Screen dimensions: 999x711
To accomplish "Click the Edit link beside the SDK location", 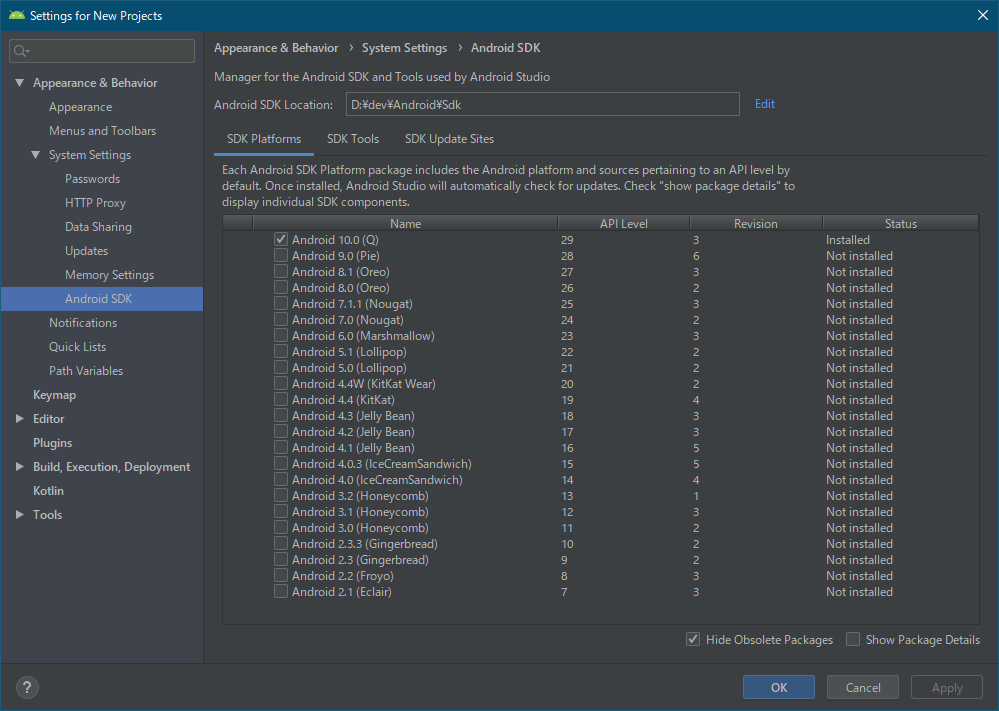I will pos(764,104).
